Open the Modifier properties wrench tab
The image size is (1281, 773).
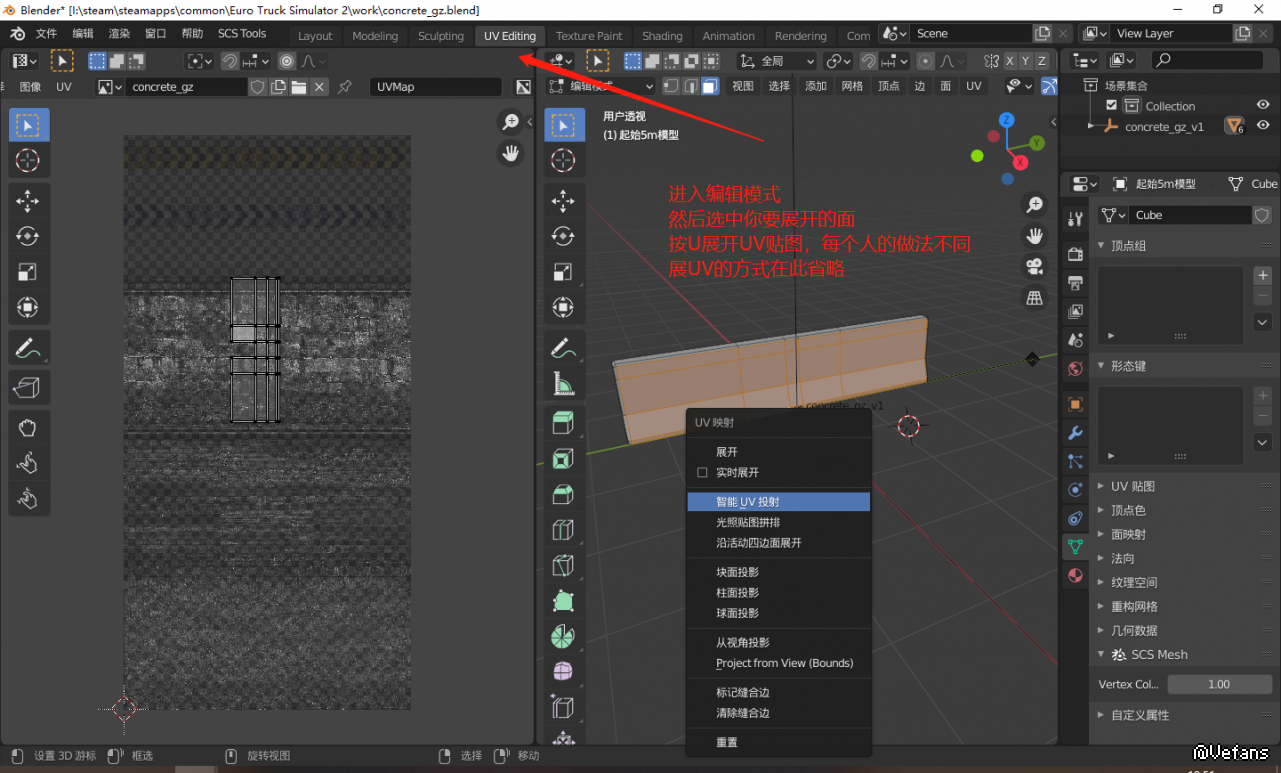coord(1075,433)
